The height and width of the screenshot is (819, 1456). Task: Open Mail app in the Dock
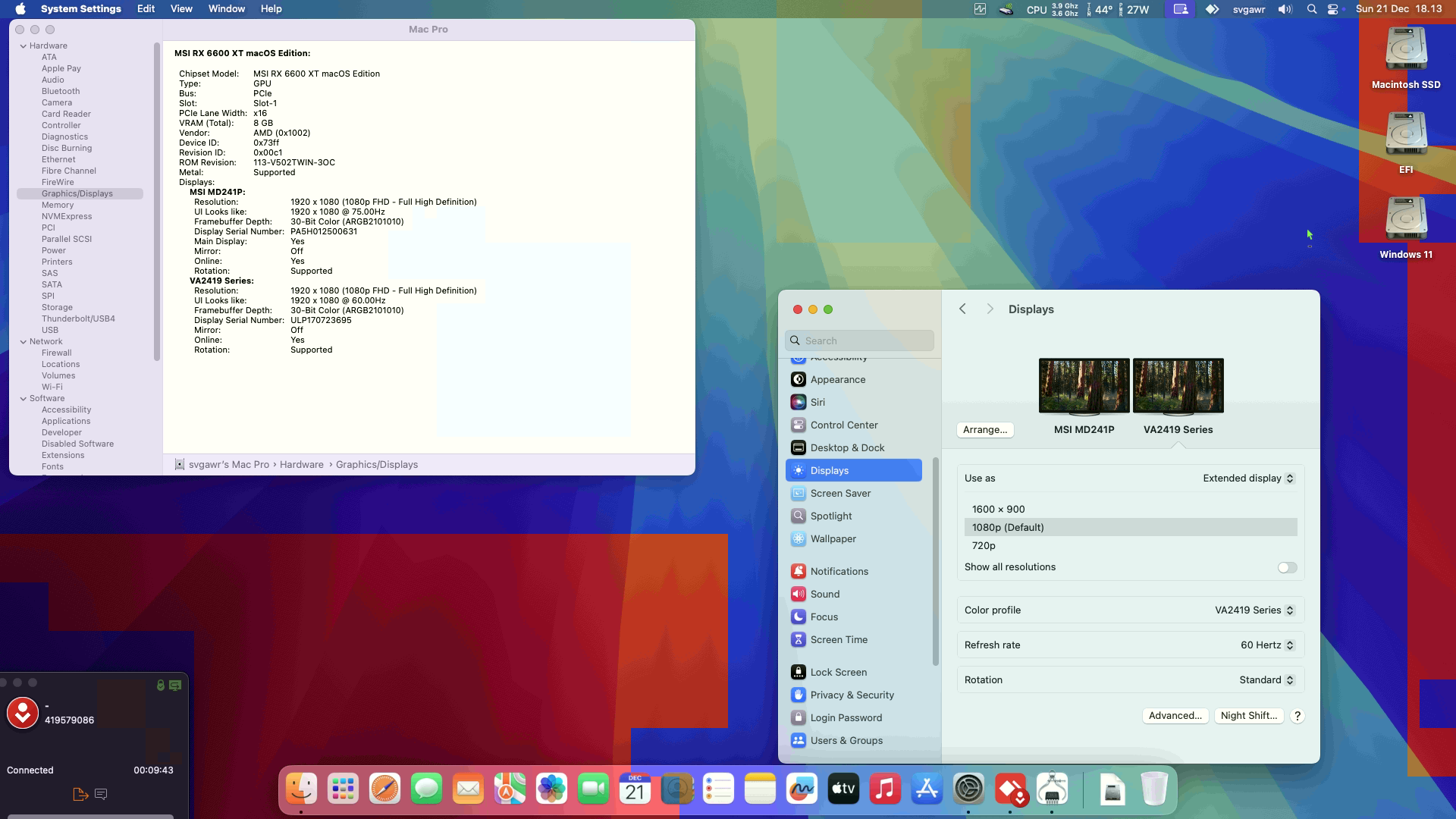pyautogui.click(x=468, y=789)
